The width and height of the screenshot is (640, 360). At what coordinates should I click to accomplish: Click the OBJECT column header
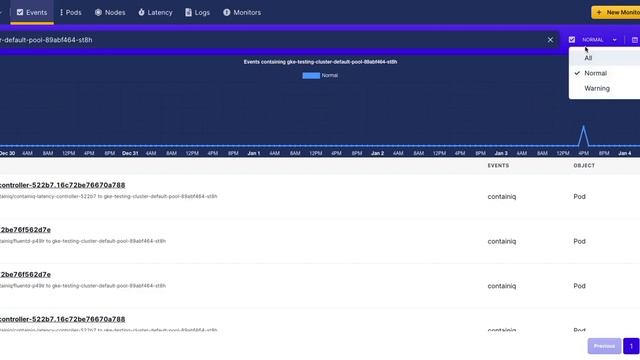584,165
